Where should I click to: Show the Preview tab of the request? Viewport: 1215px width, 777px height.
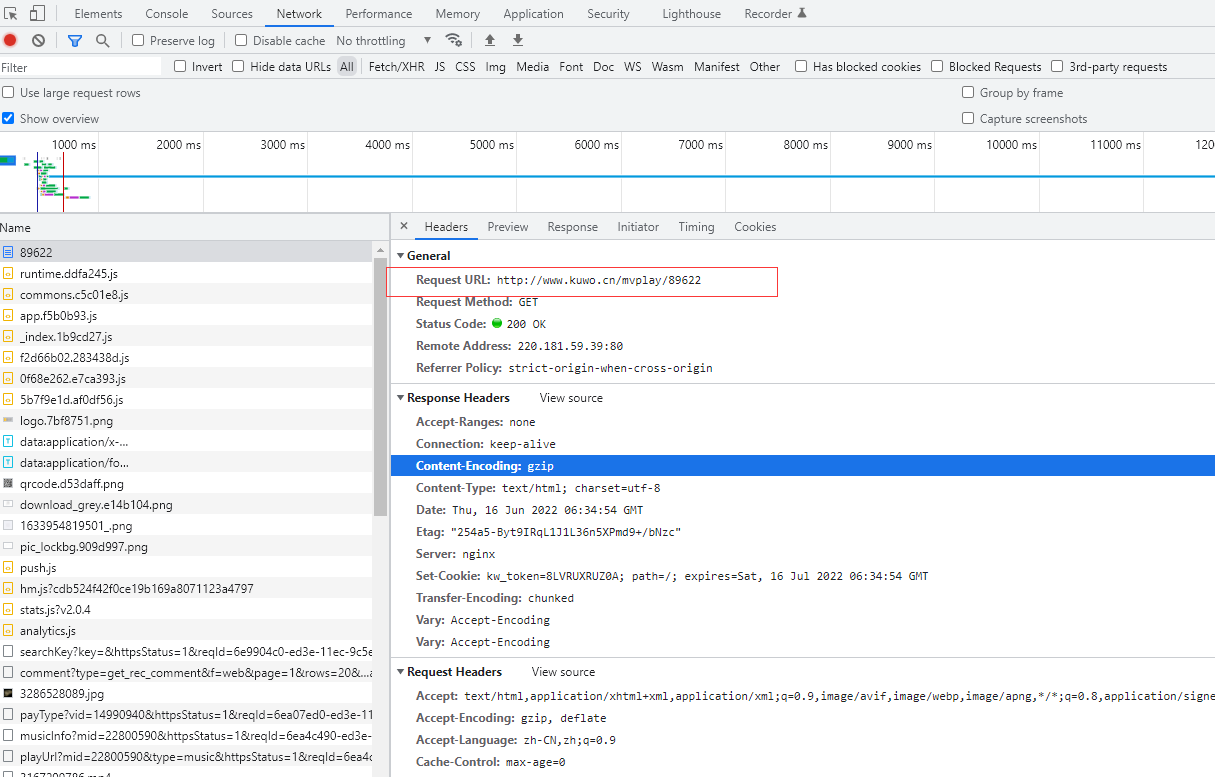(x=508, y=227)
